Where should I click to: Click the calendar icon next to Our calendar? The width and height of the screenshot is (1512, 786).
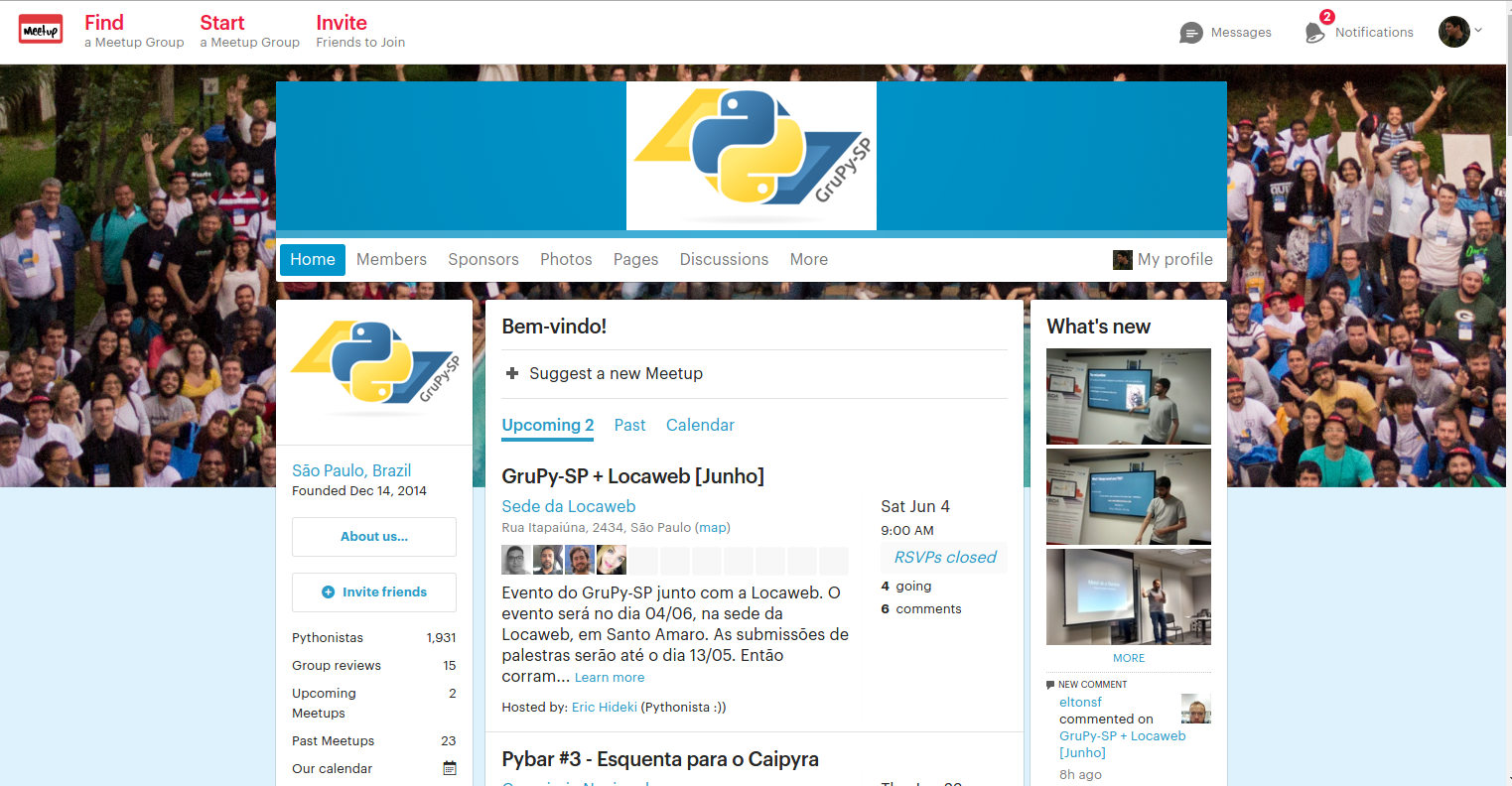[450, 768]
